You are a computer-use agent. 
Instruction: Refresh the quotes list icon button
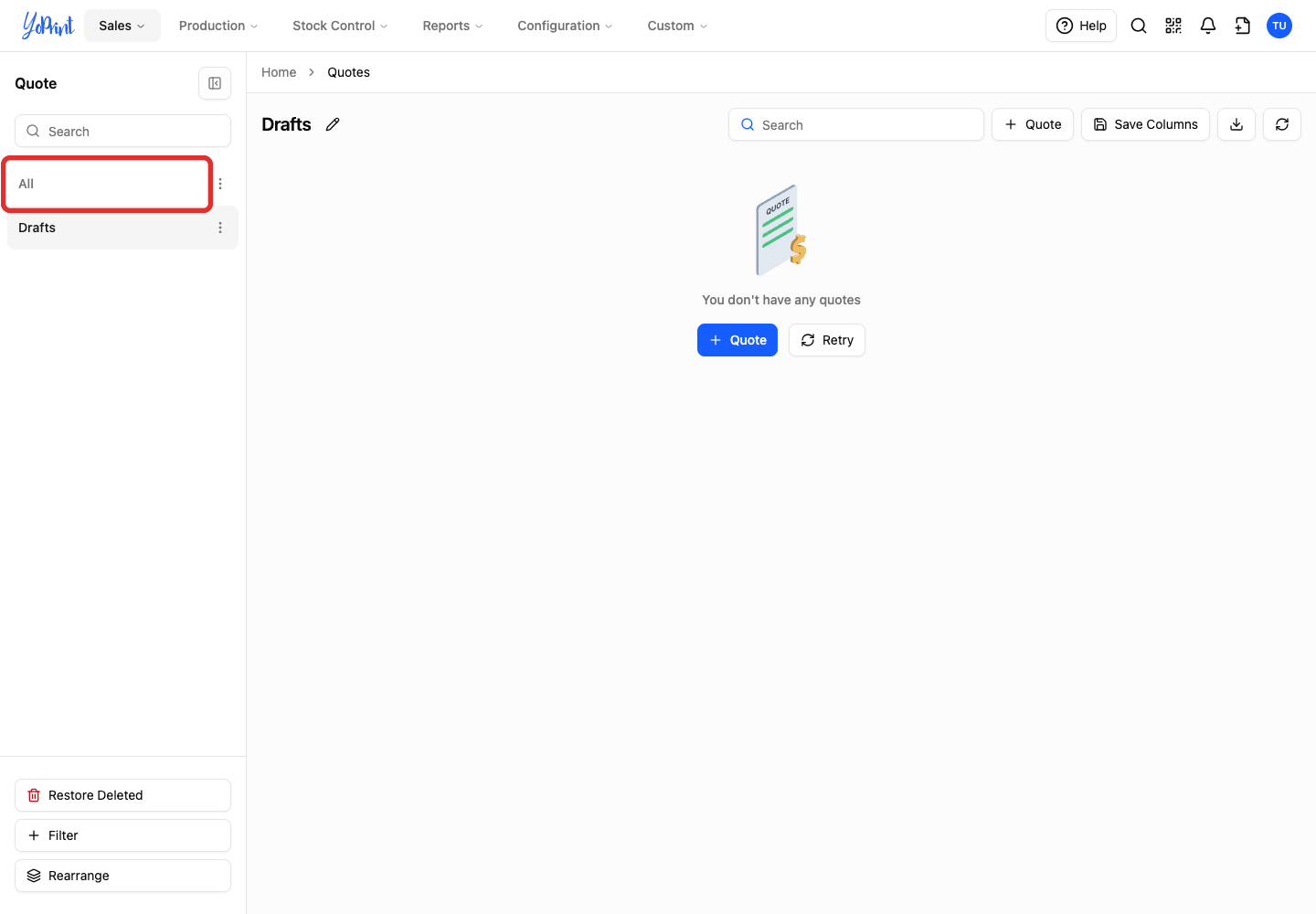click(1282, 124)
